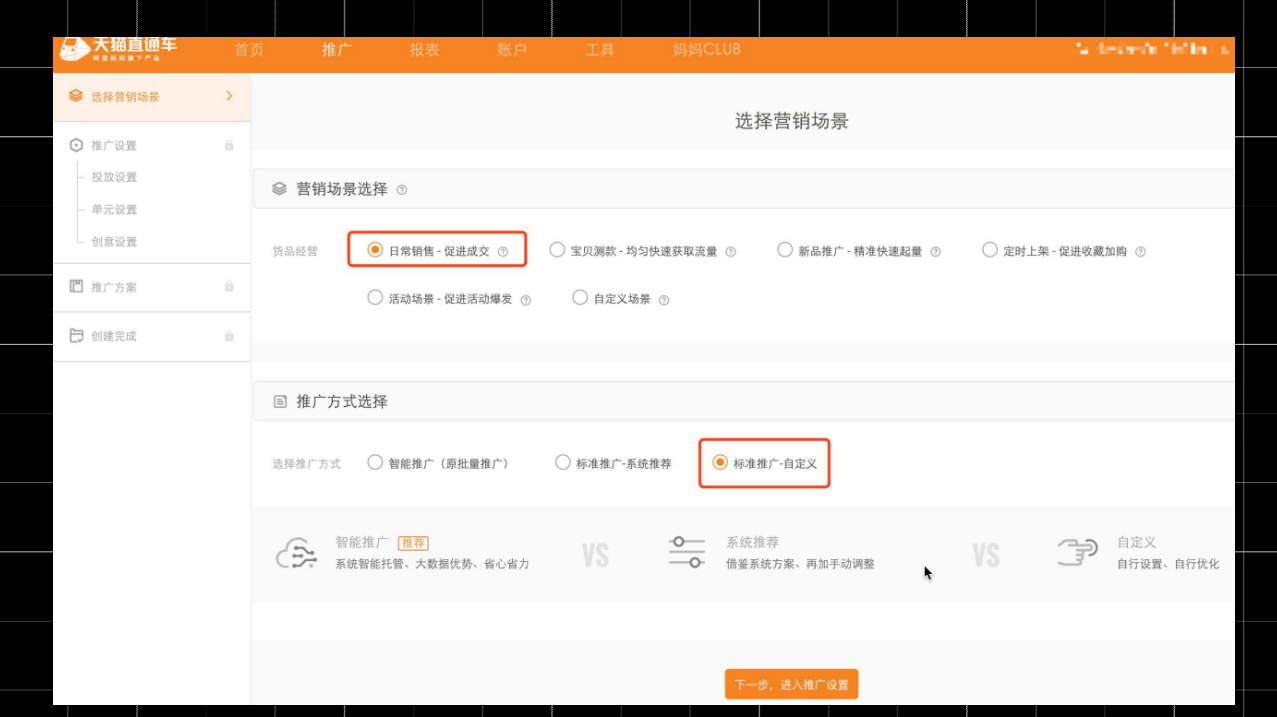Click 下一步，进入推广设置 button
This screenshot has height=717, width=1277.
[x=791, y=685]
